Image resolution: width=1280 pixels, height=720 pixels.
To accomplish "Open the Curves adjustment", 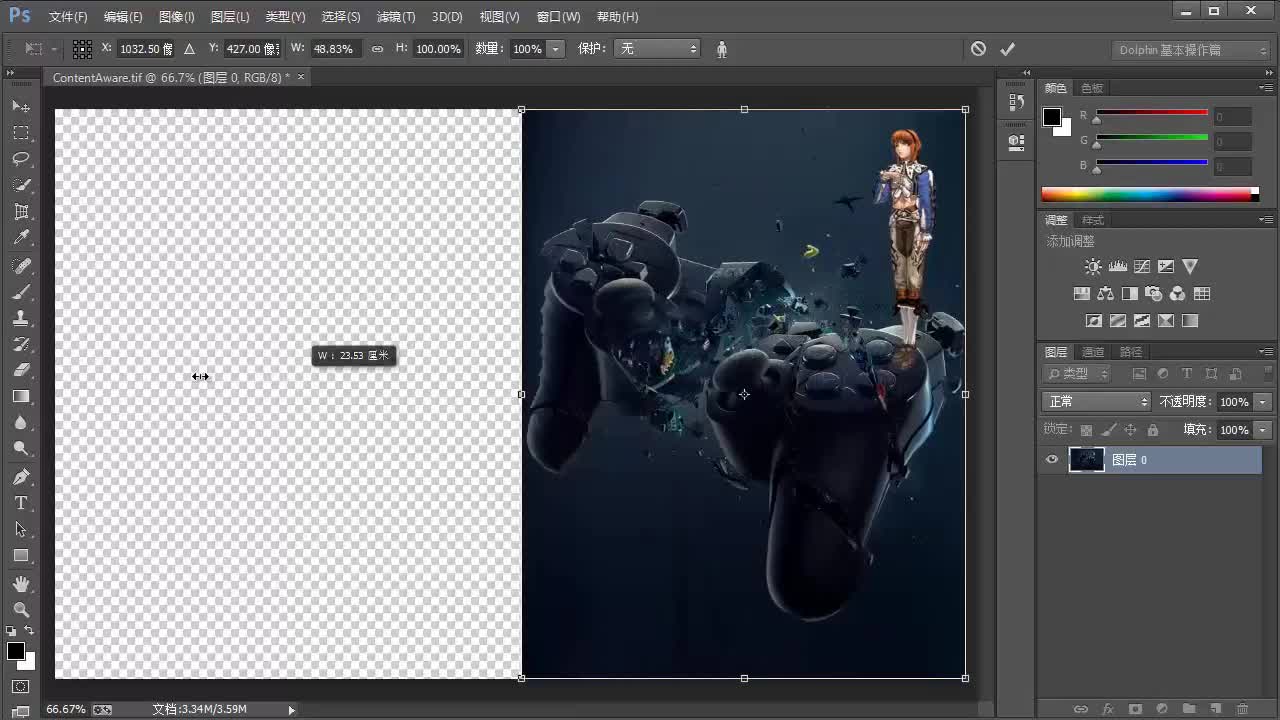I will (1142, 266).
